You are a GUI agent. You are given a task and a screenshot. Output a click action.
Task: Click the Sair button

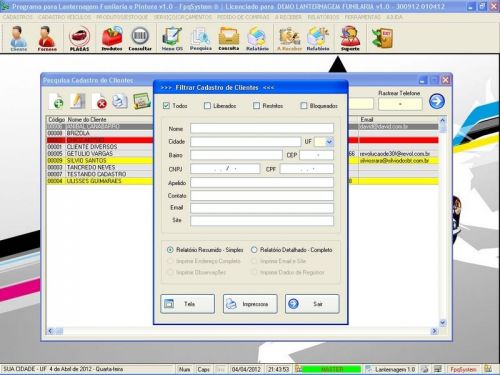312,304
